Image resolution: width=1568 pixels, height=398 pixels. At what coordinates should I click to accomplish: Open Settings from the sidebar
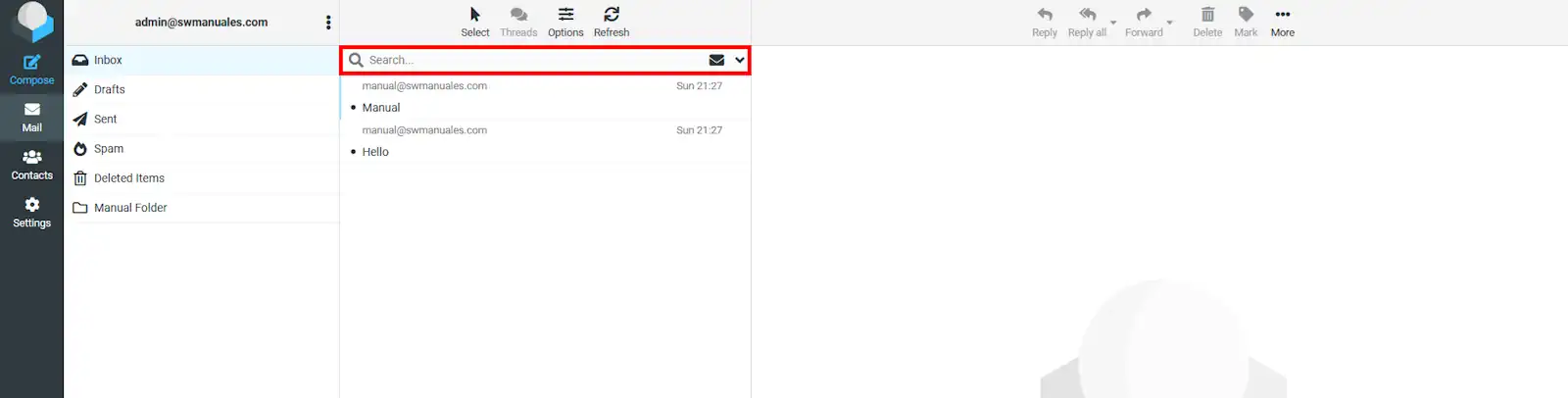pos(31,213)
